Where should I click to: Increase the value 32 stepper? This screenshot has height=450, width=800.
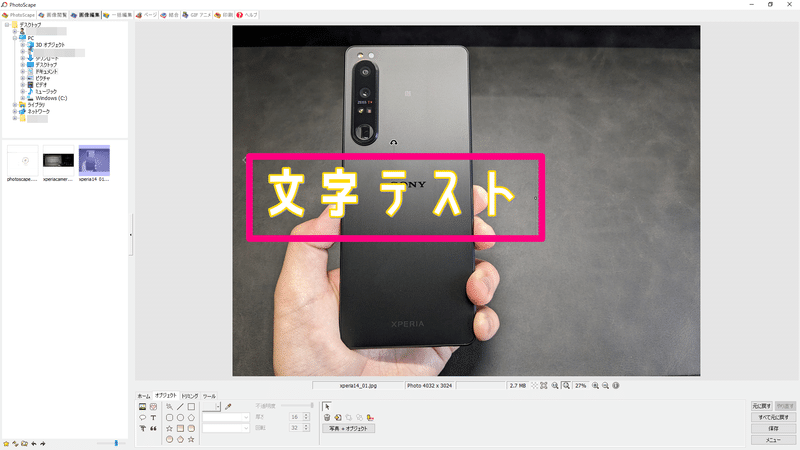pyautogui.click(x=306, y=426)
